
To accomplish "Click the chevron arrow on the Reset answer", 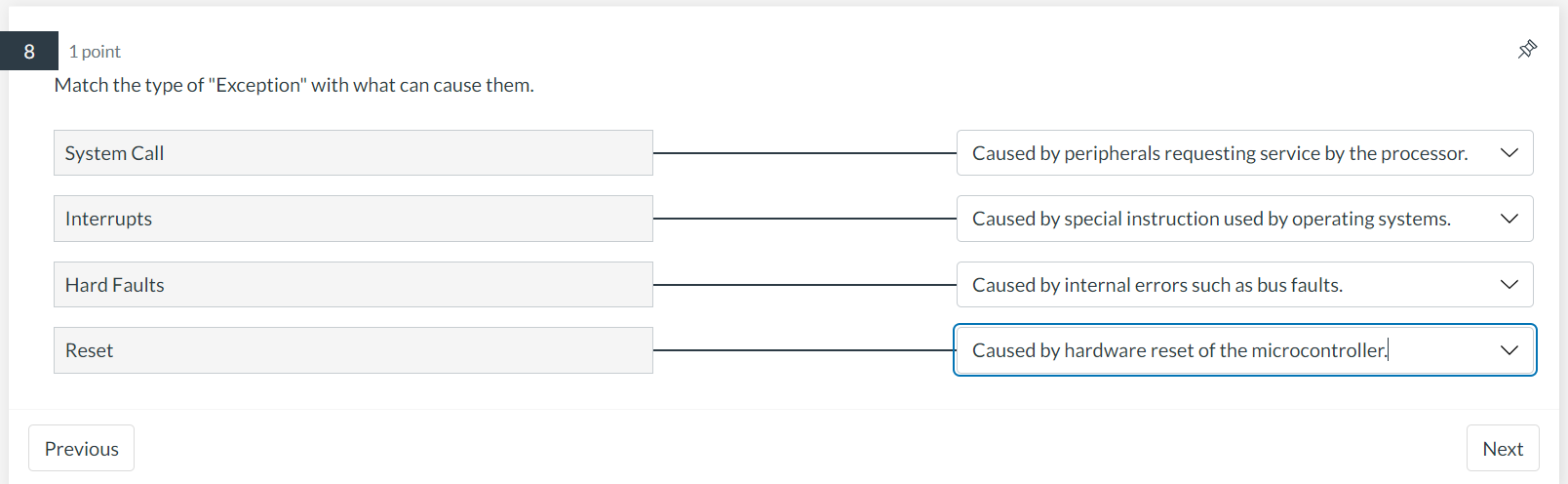I will click(1509, 350).
